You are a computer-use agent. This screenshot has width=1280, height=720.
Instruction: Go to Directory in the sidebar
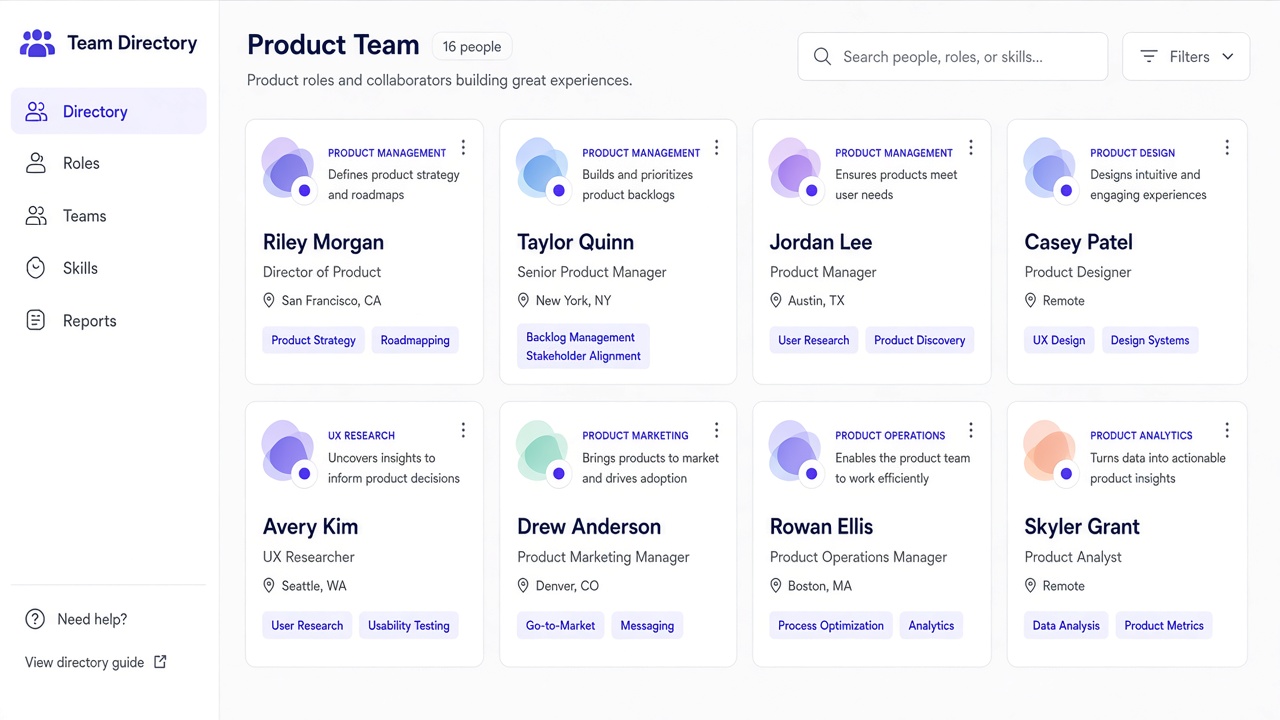click(109, 111)
